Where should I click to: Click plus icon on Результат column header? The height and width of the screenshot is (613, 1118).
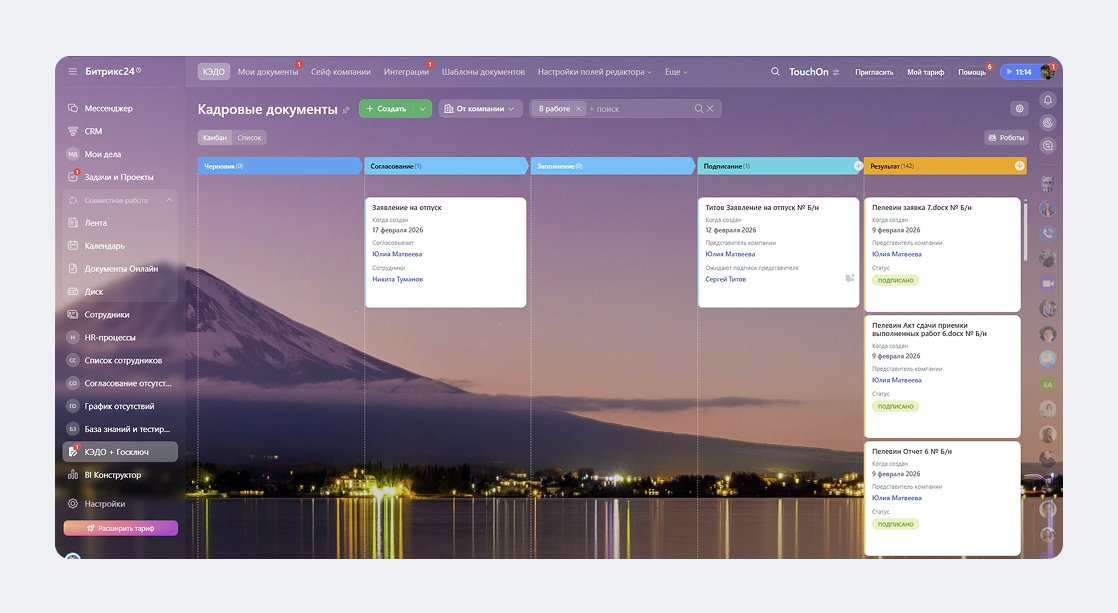tap(1020, 166)
